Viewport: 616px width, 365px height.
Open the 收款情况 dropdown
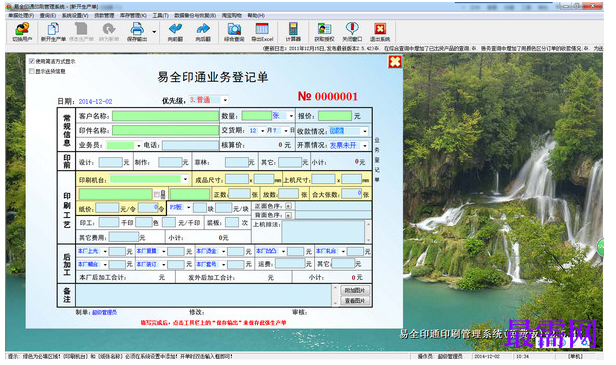(365, 131)
